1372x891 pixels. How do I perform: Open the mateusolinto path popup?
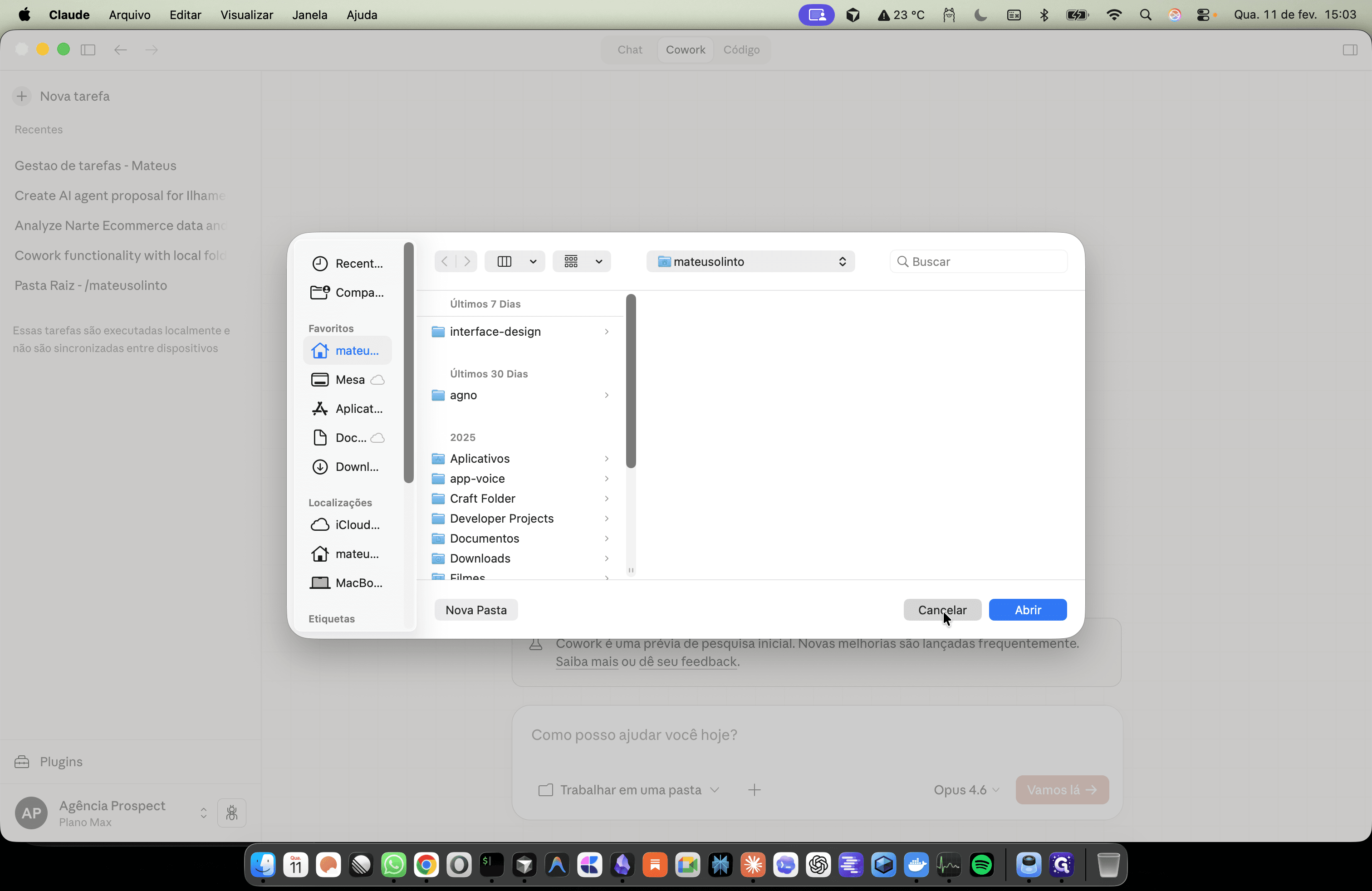point(750,261)
